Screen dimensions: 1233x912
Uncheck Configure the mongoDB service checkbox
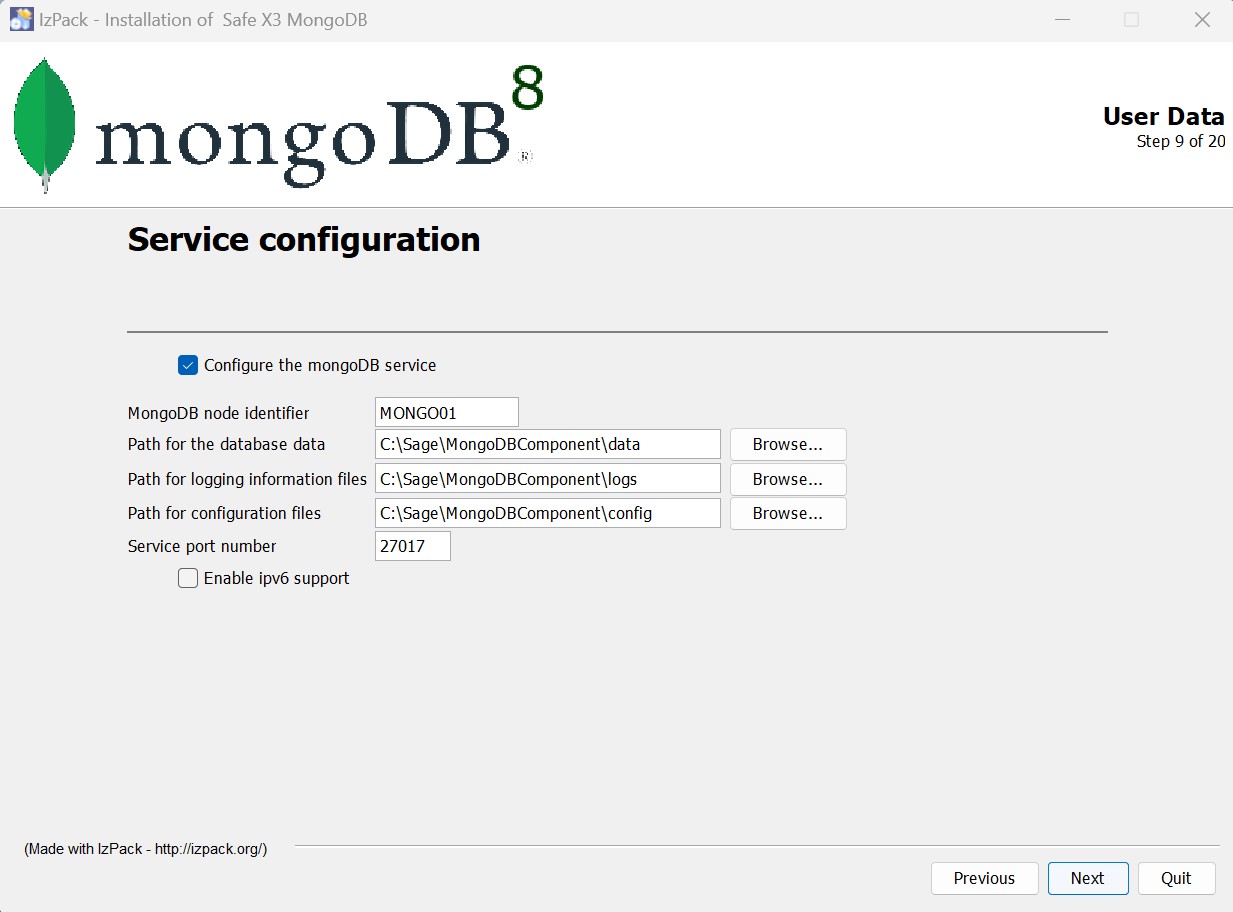pos(188,365)
